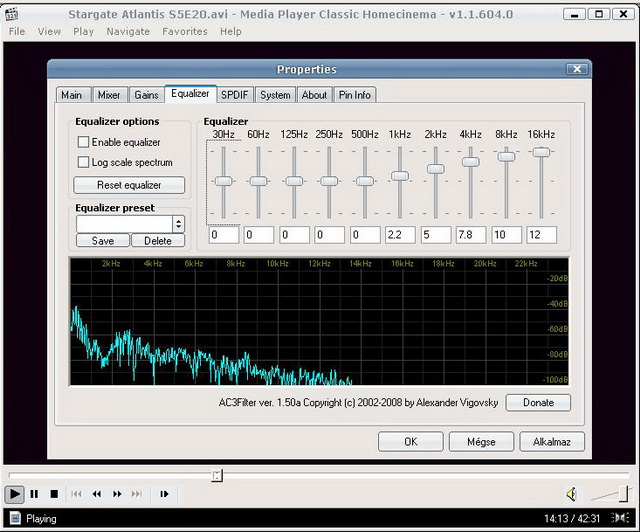Switch to the Pin Info tab

(355, 95)
